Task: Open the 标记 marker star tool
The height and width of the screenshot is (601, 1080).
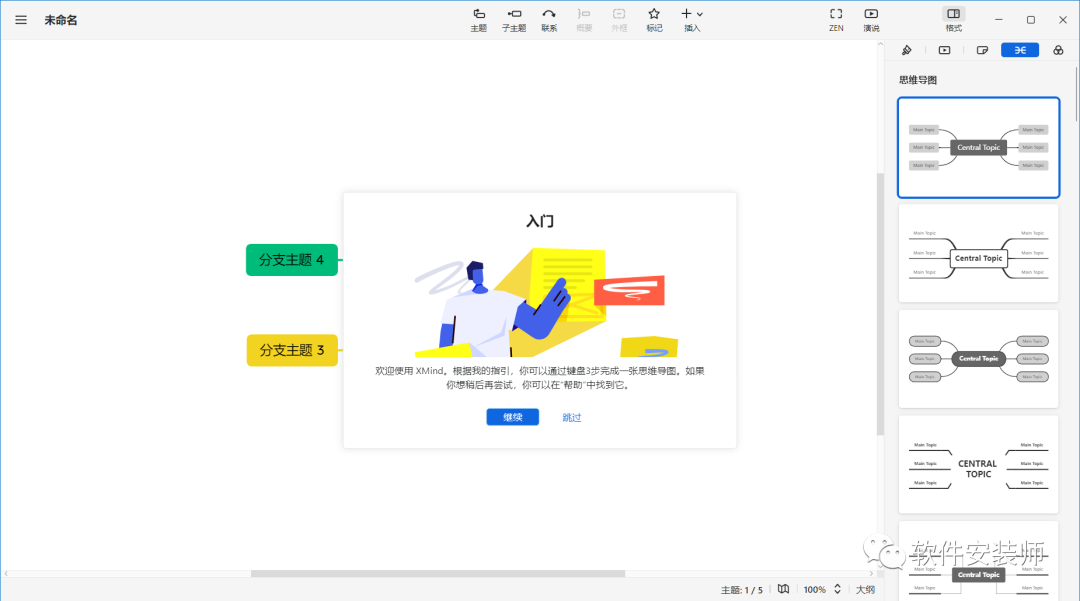Action: 654,20
